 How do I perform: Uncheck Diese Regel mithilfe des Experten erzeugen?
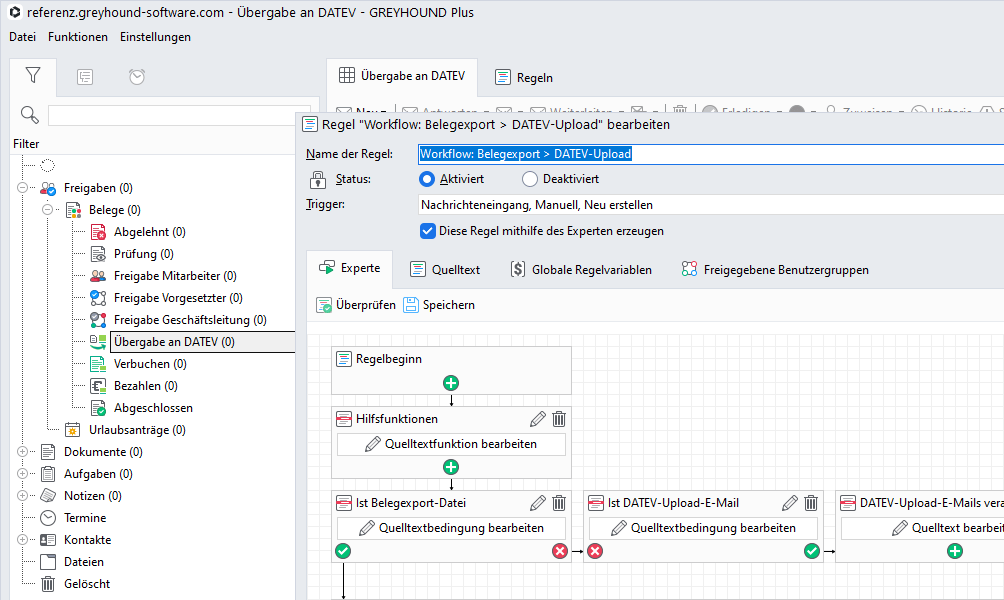pyautogui.click(x=428, y=231)
